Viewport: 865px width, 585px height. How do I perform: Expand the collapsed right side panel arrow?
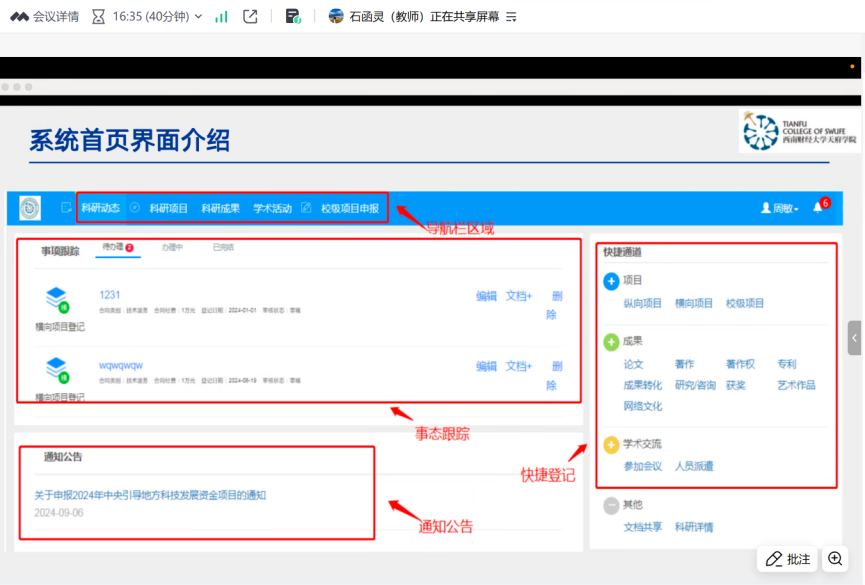pyautogui.click(x=854, y=338)
